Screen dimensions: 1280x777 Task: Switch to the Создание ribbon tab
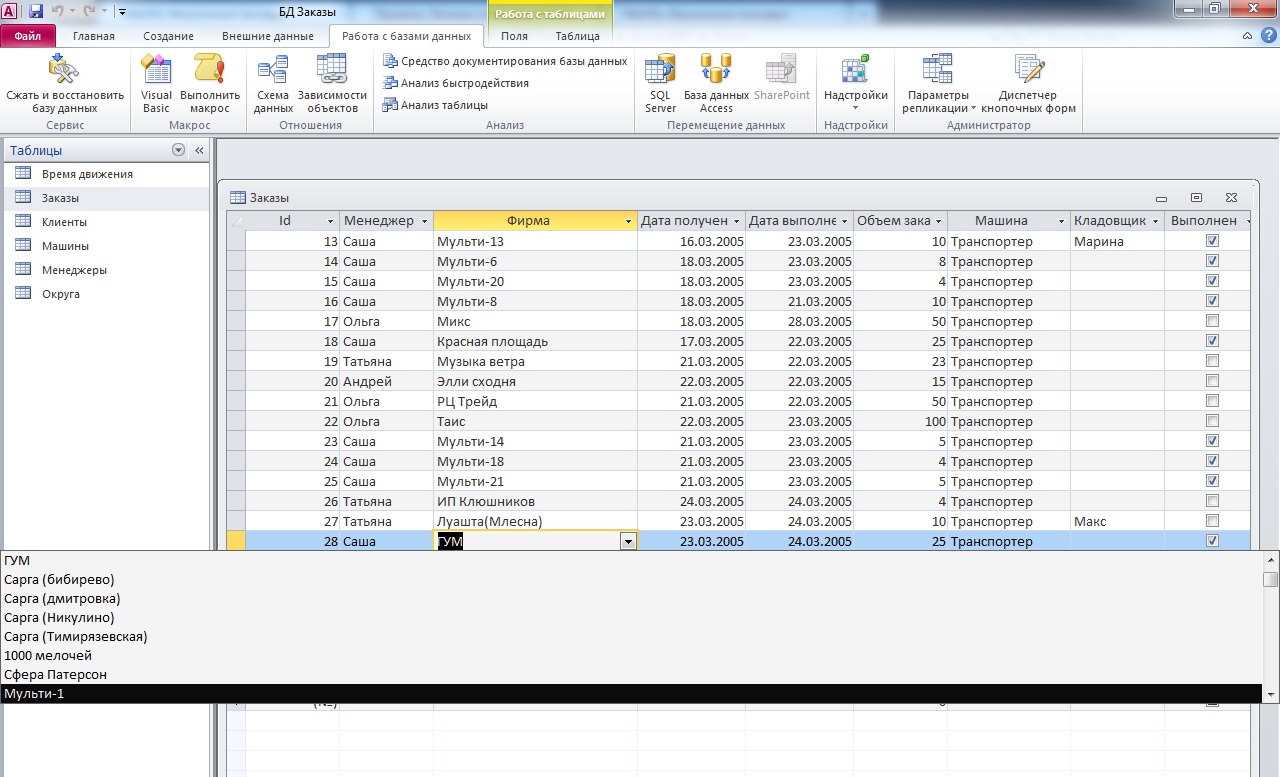168,36
